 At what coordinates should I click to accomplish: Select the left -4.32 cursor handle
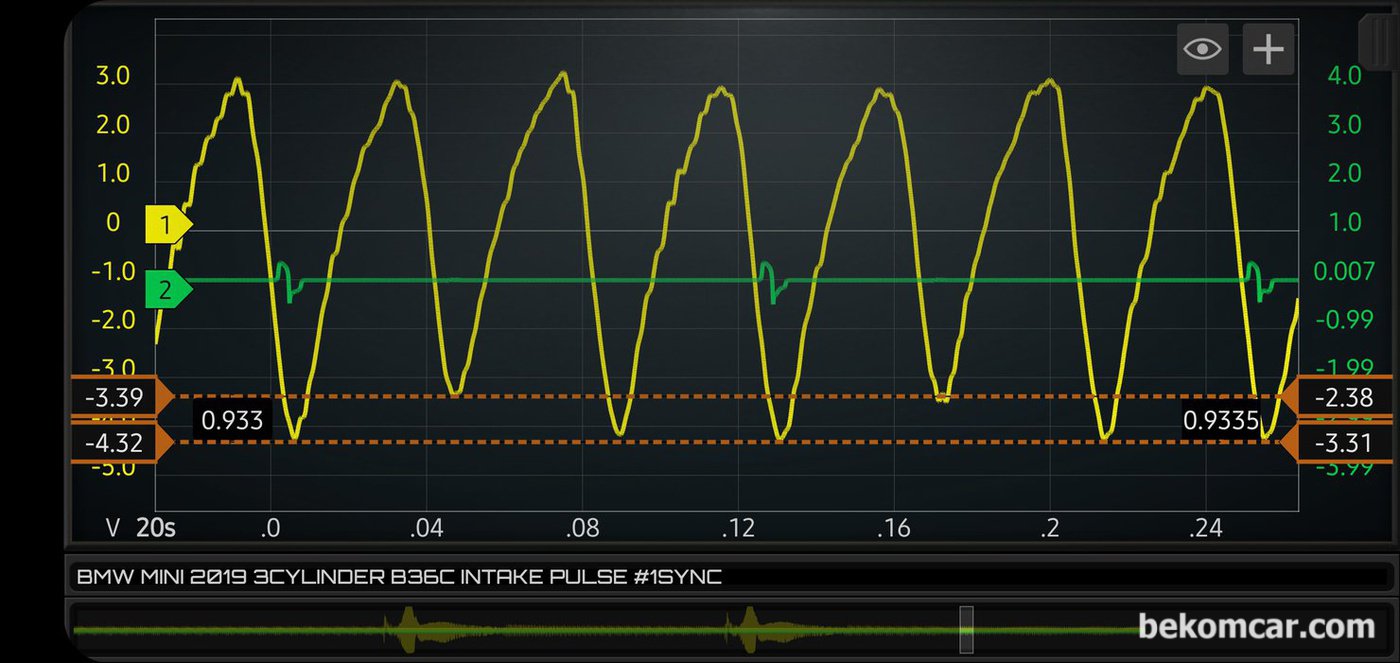pyautogui.click(x=121, y=442)
